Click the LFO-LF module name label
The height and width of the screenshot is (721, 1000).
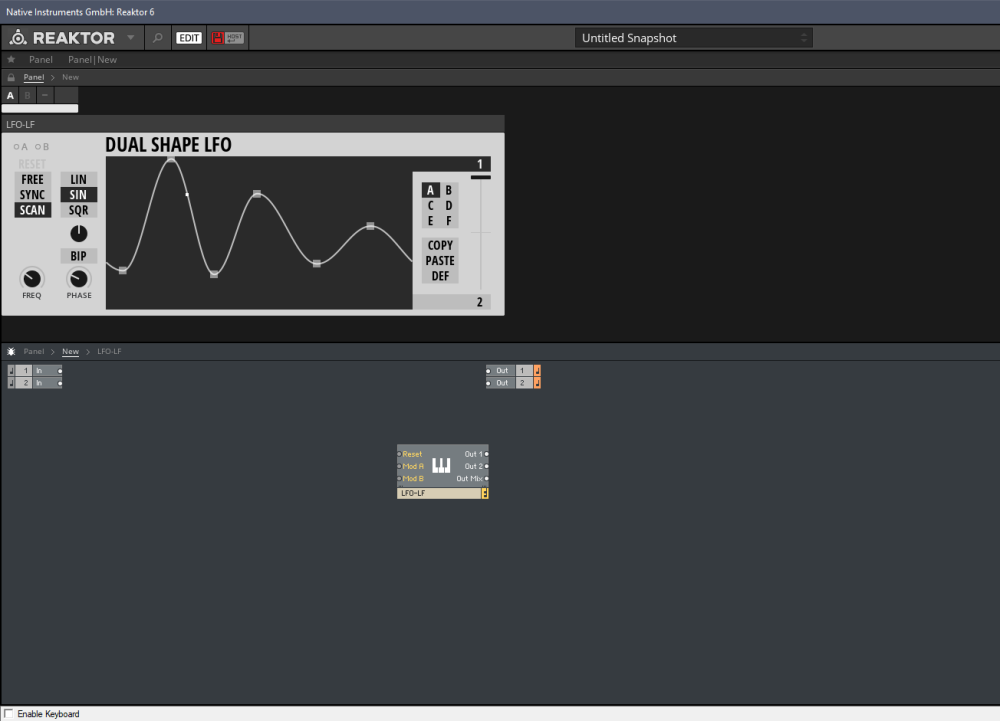click(x=439, y=493)
